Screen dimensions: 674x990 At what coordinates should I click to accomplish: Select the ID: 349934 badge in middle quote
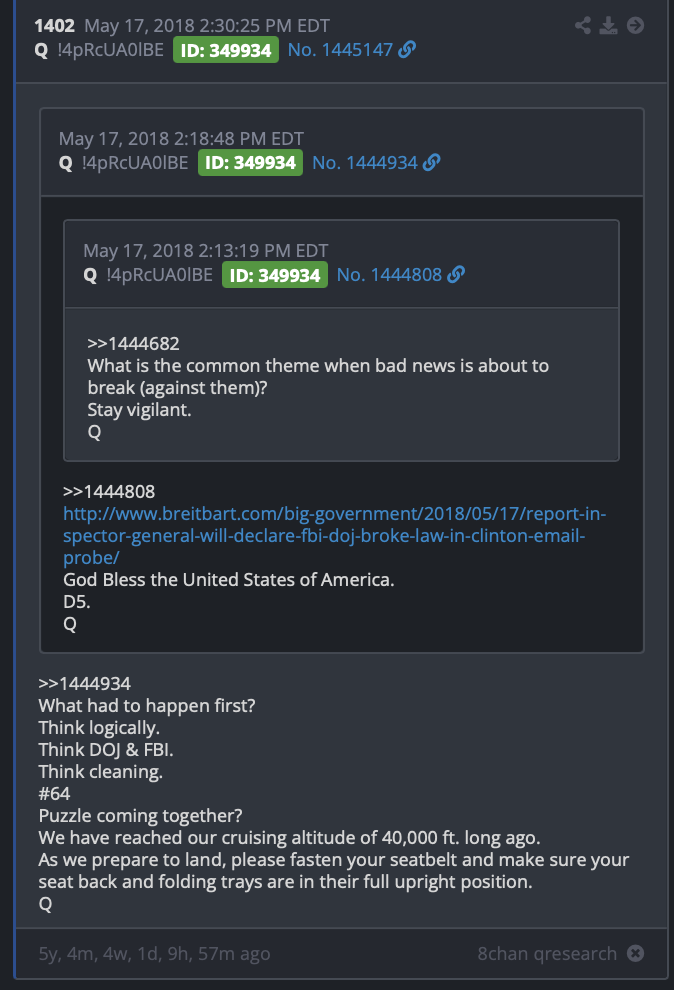click(x=251, y=163)
